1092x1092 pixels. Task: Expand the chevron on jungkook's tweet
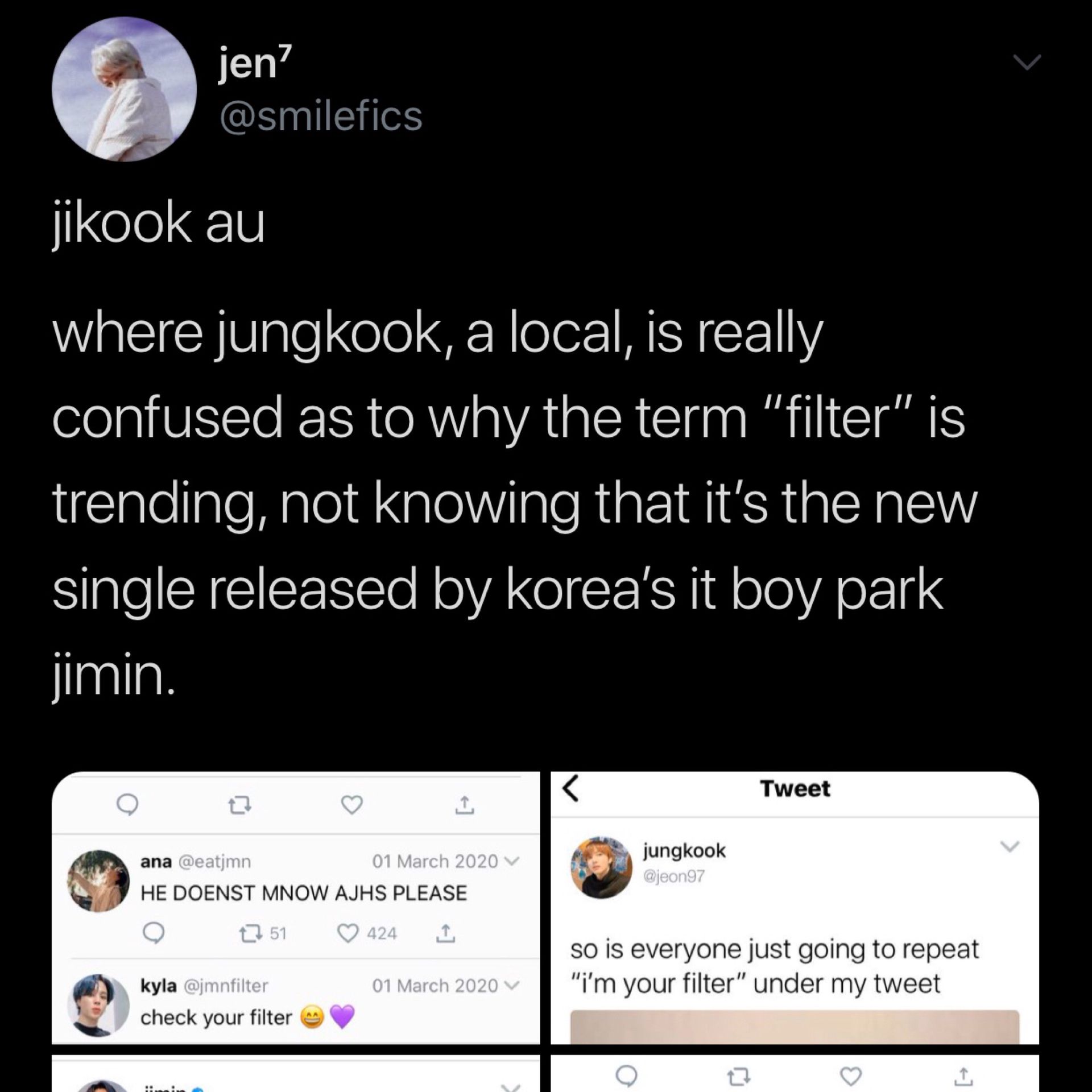(x=1010, y=847)
